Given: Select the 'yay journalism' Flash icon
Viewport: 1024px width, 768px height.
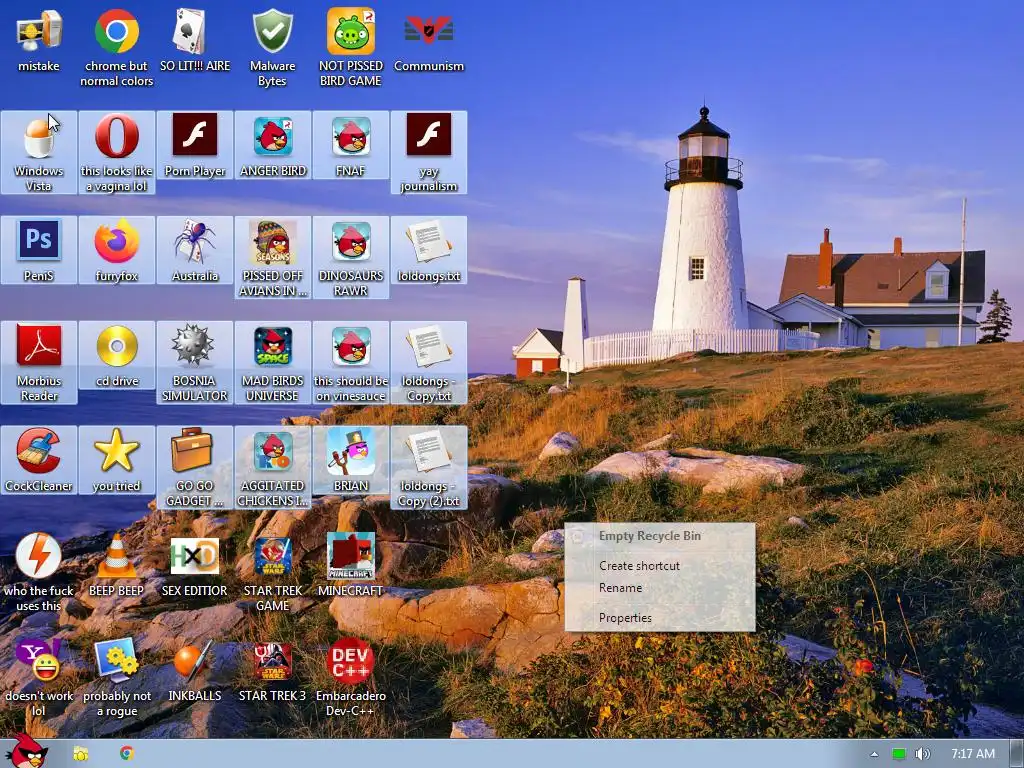Looking at the screenshot, I should point(428,152).
